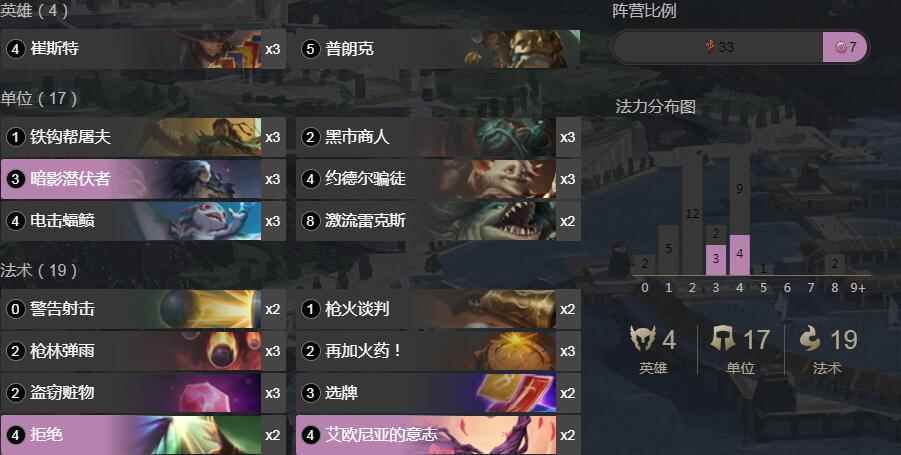Screen dimensions: 901x455
Task: Open the 枪林弹雨 spell entry
Action: tap(143, 351)
